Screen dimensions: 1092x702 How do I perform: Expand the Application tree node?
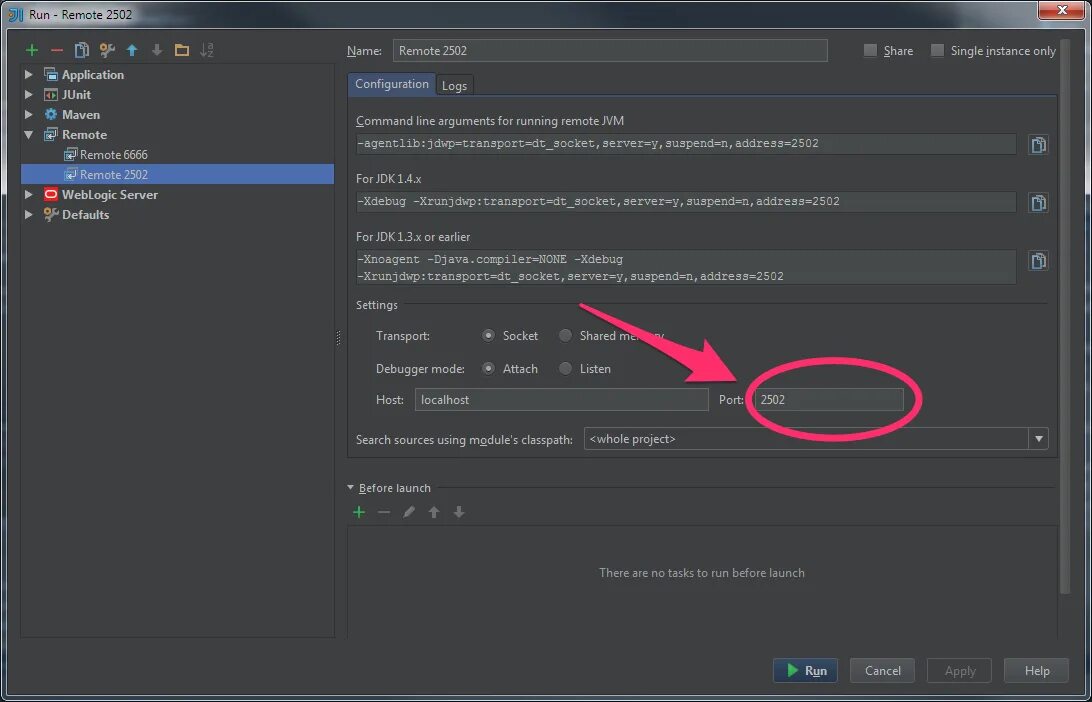pos(29,75)
